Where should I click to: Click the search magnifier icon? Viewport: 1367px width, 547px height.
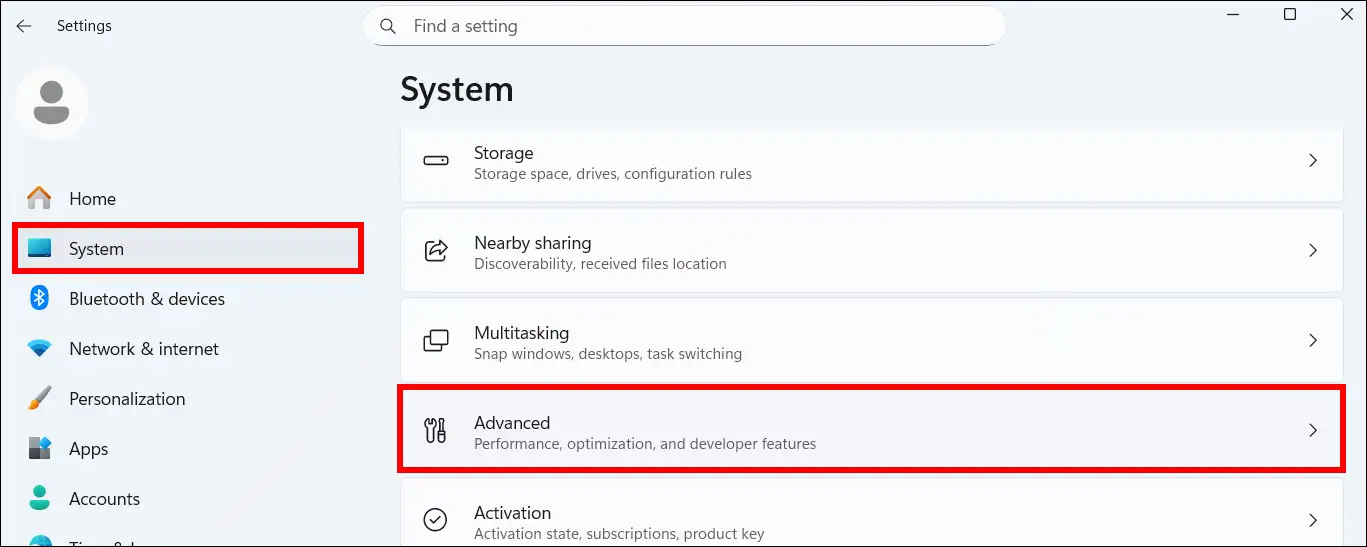(x=387, y=26)
